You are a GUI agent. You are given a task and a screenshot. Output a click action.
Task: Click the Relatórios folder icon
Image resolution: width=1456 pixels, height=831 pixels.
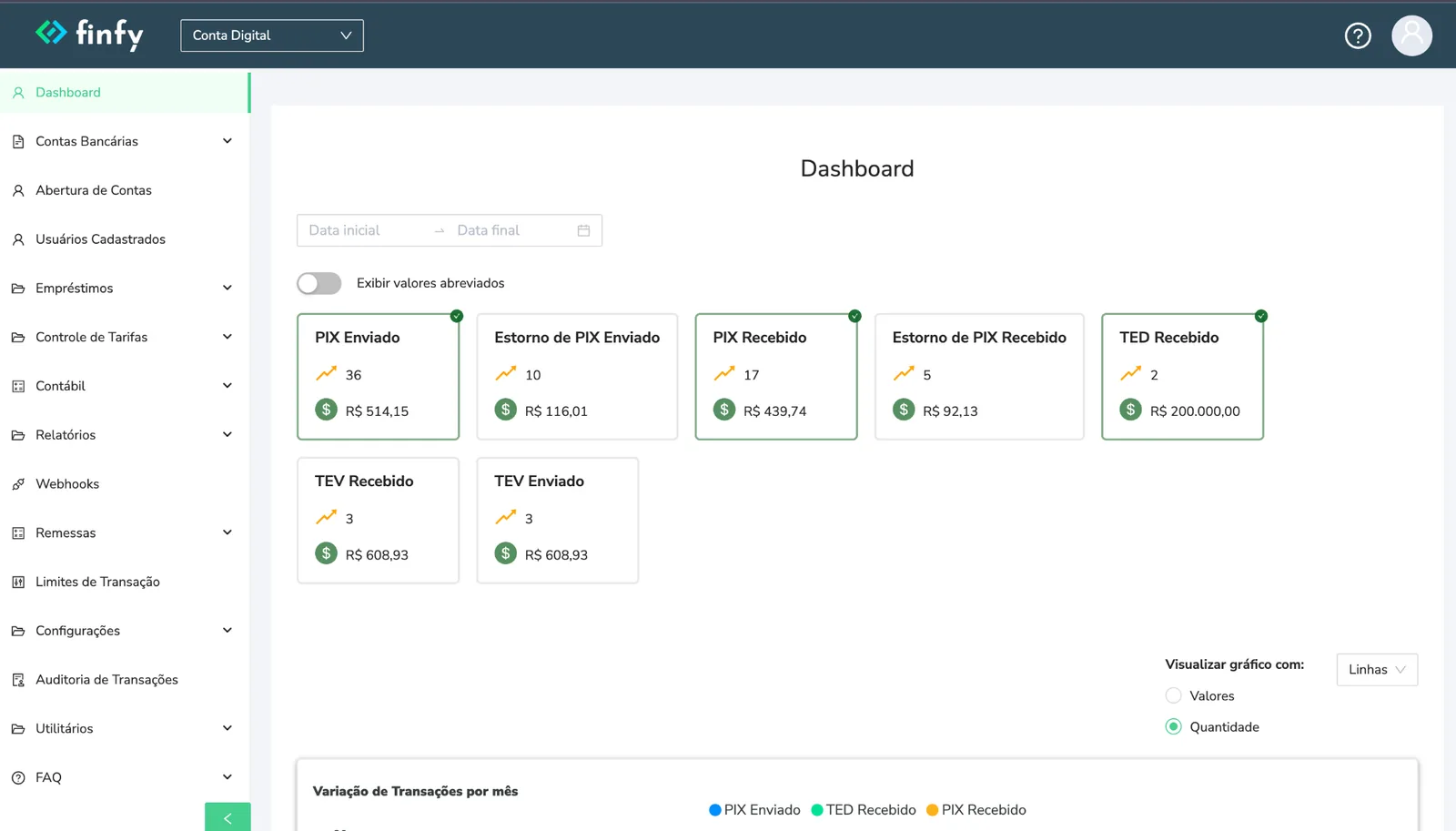pos(18,435)
